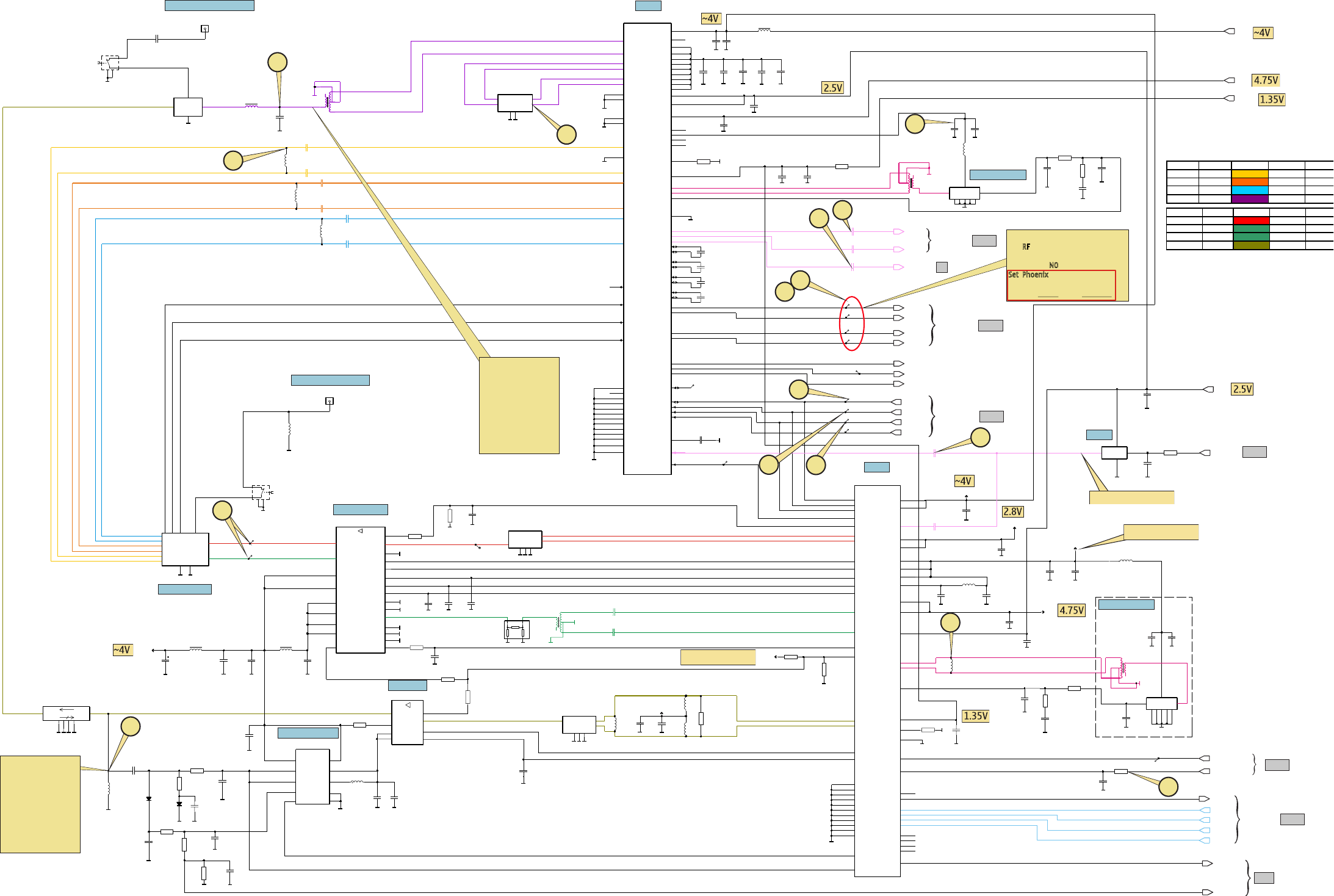Click the 2.5V label at right side
1334x896 pixels.
coord(1242,389)
